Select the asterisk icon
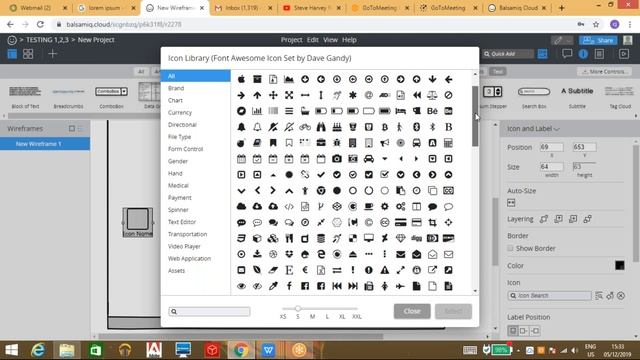 (353, 95)
